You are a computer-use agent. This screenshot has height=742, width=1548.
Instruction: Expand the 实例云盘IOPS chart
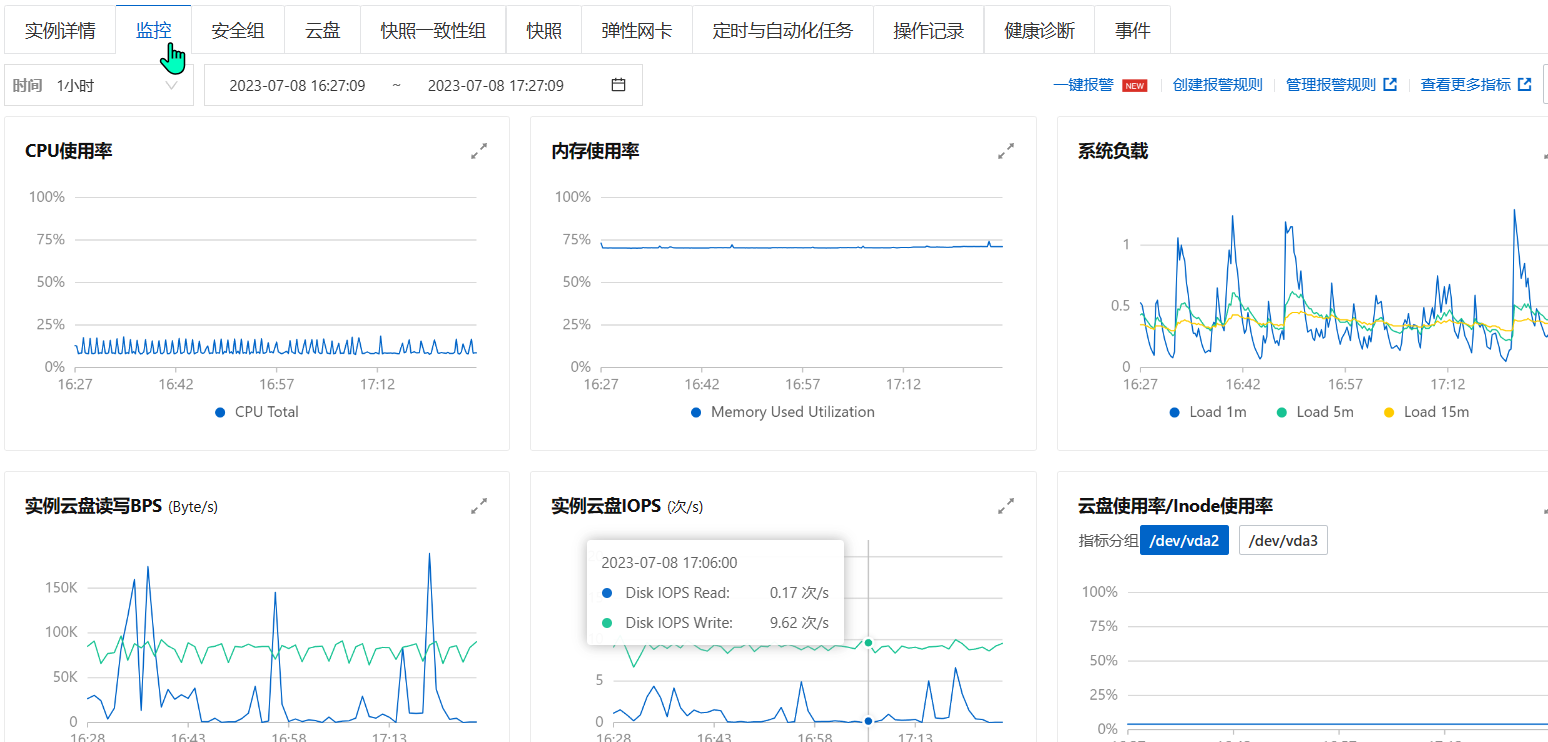point(1006,506)
